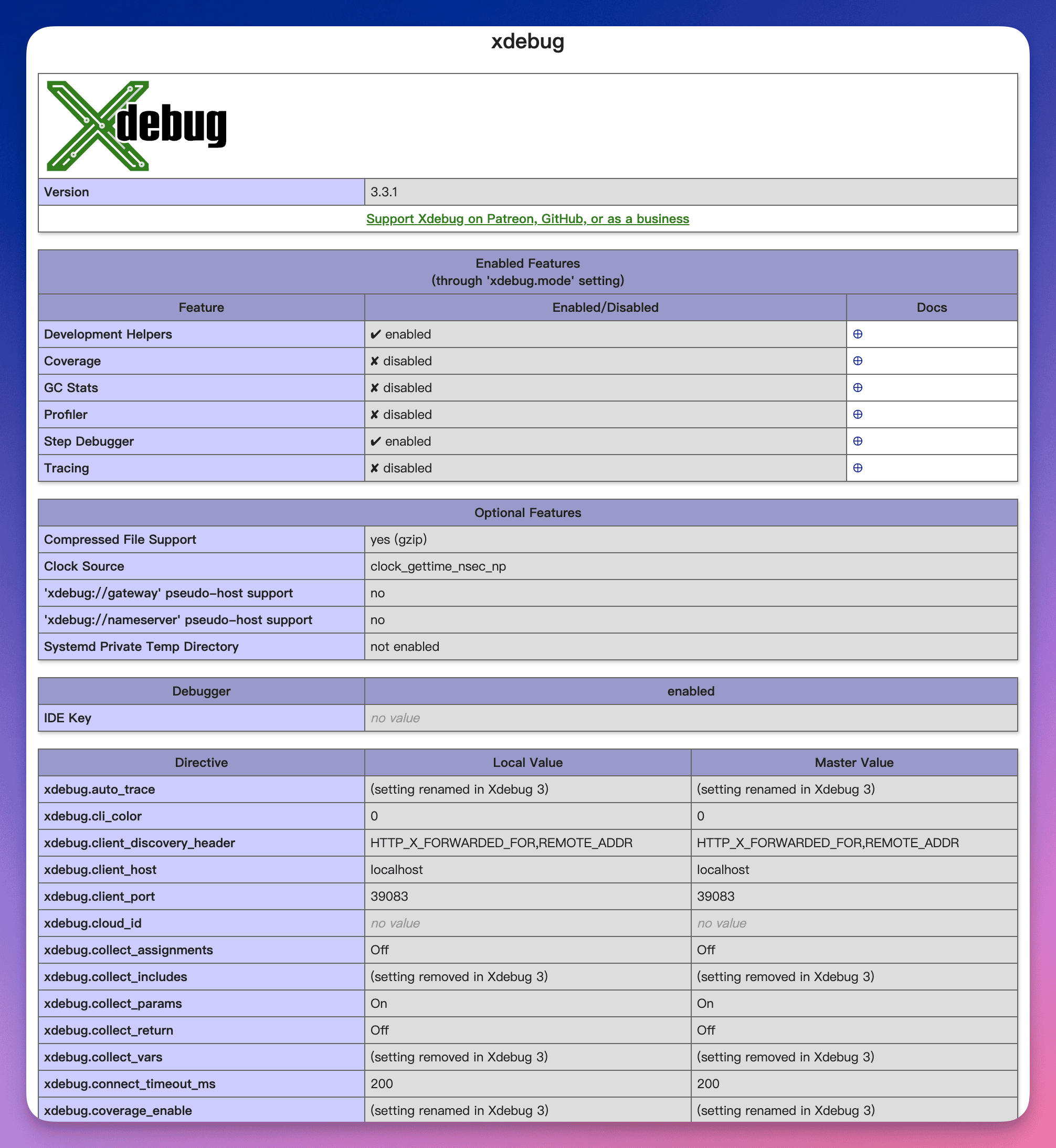Toggle the Development Helpers enabled status
The image size is (1056, 1148).
click(x=405, y=332)
